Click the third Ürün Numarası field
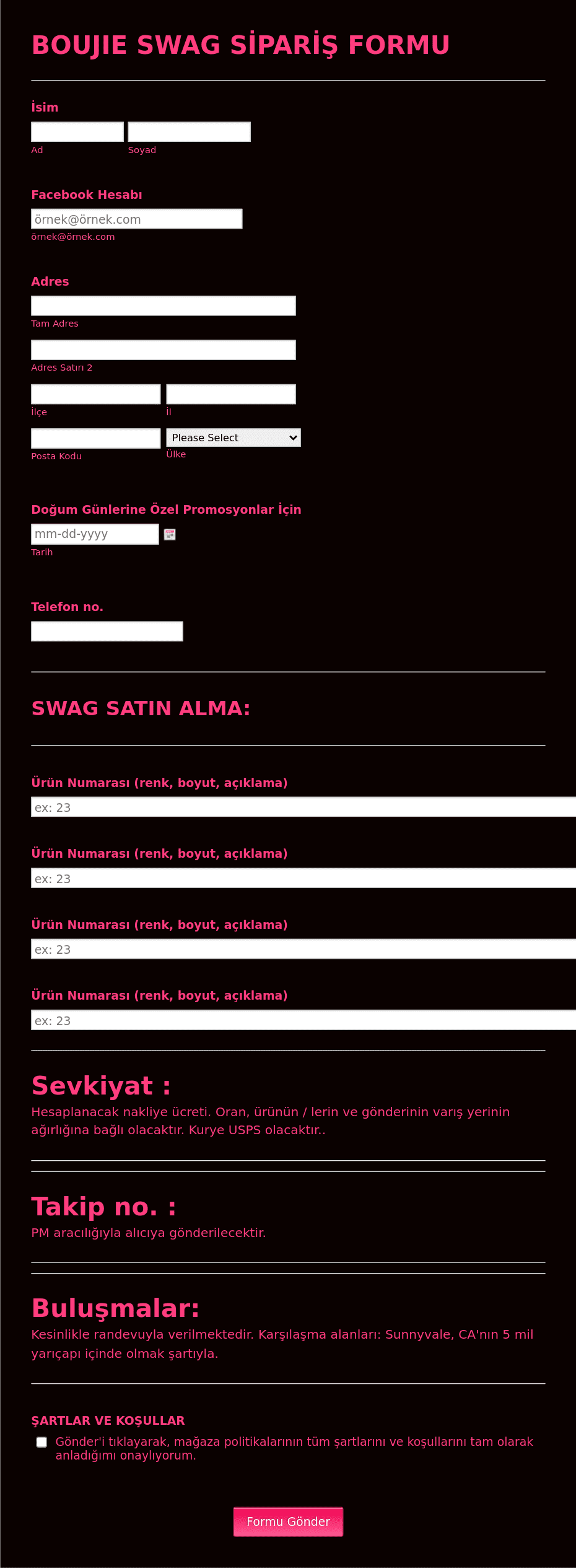 click(303, 949)
